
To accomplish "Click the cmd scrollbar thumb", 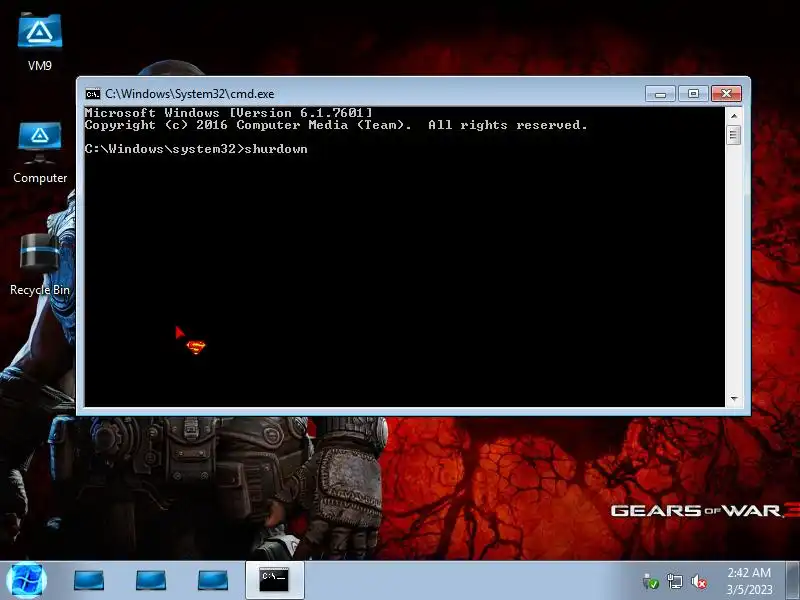I will click(734, 135).
